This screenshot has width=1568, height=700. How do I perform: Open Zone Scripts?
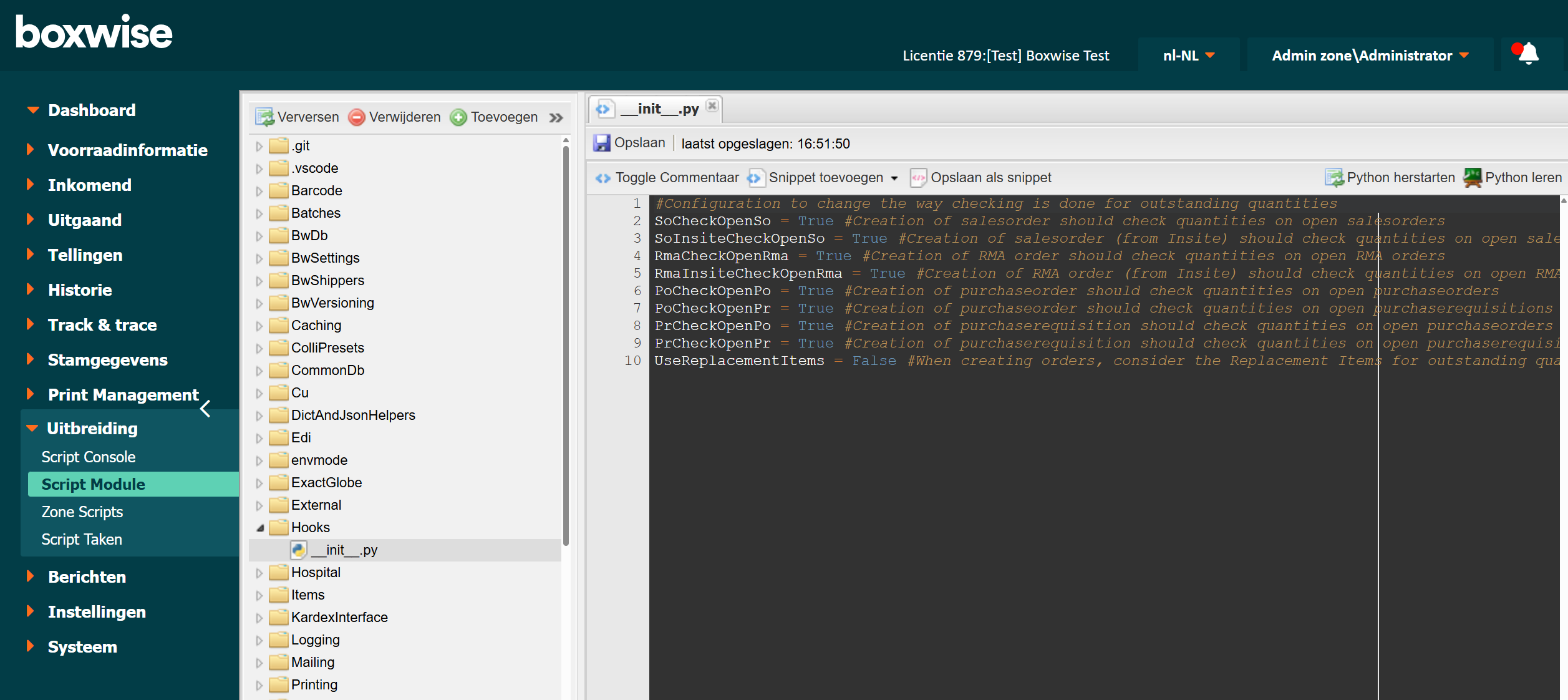(x=82, y=512)
